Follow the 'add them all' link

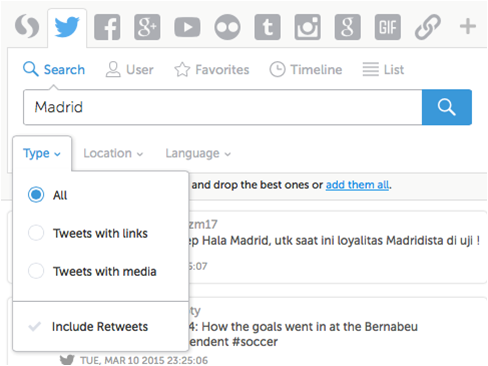357,185
